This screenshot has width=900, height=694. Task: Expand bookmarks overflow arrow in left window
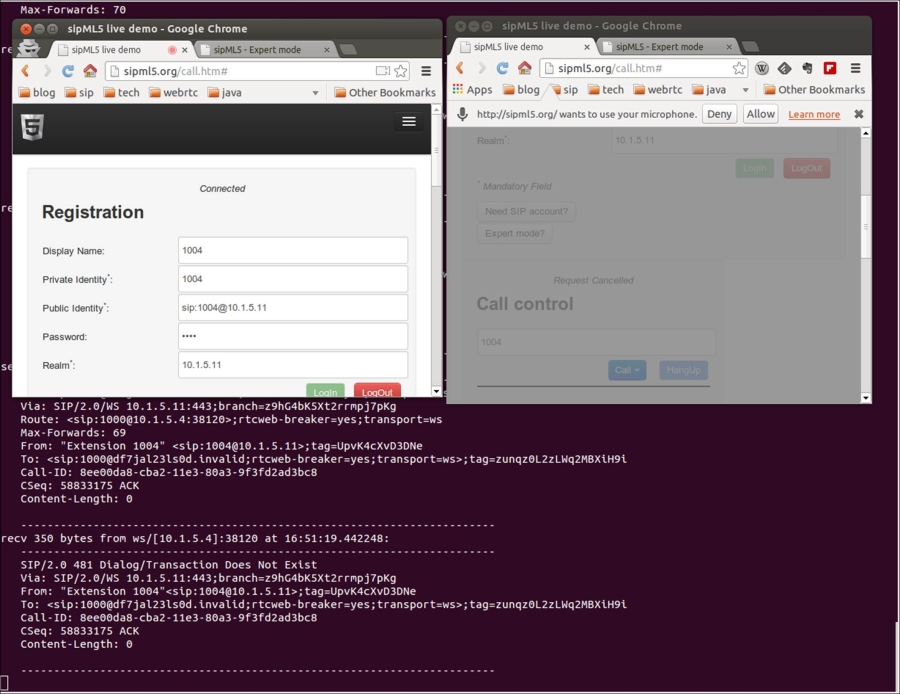[316, 93]
